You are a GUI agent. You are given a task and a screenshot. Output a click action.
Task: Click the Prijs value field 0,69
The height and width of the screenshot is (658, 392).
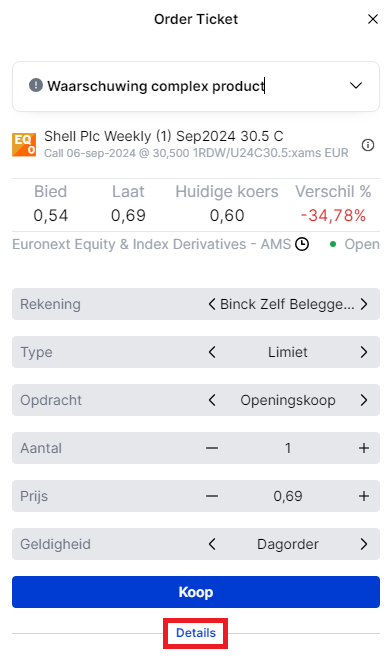288,496
